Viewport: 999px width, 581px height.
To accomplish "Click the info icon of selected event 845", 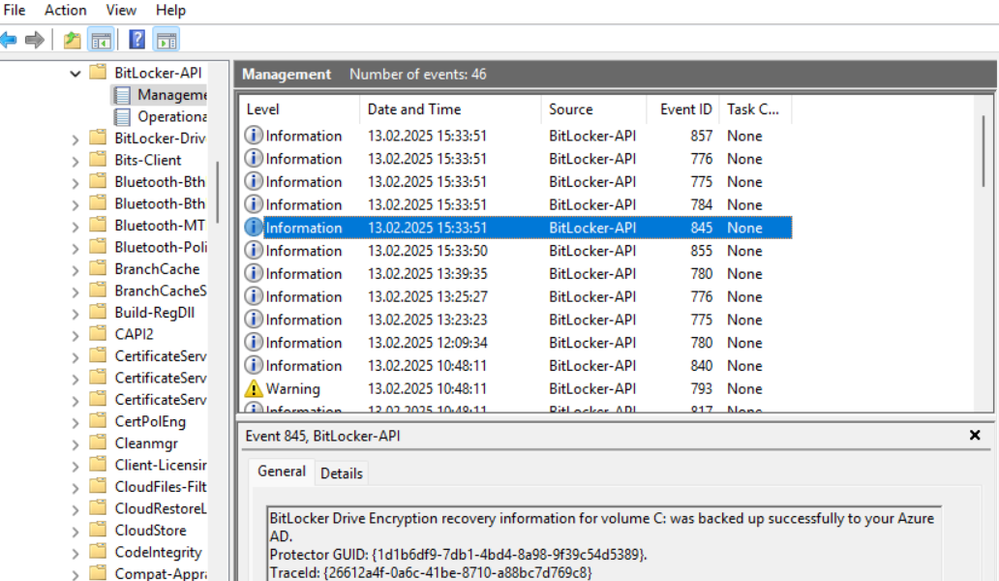I will click(x=254, y=227).
